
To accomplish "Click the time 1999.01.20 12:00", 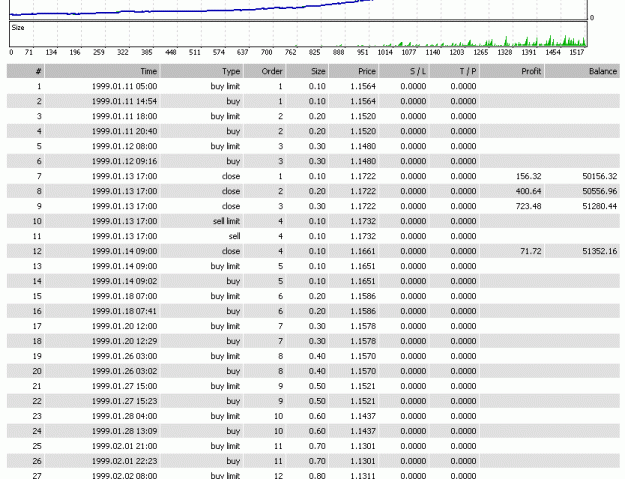I will tap(124, 326).
